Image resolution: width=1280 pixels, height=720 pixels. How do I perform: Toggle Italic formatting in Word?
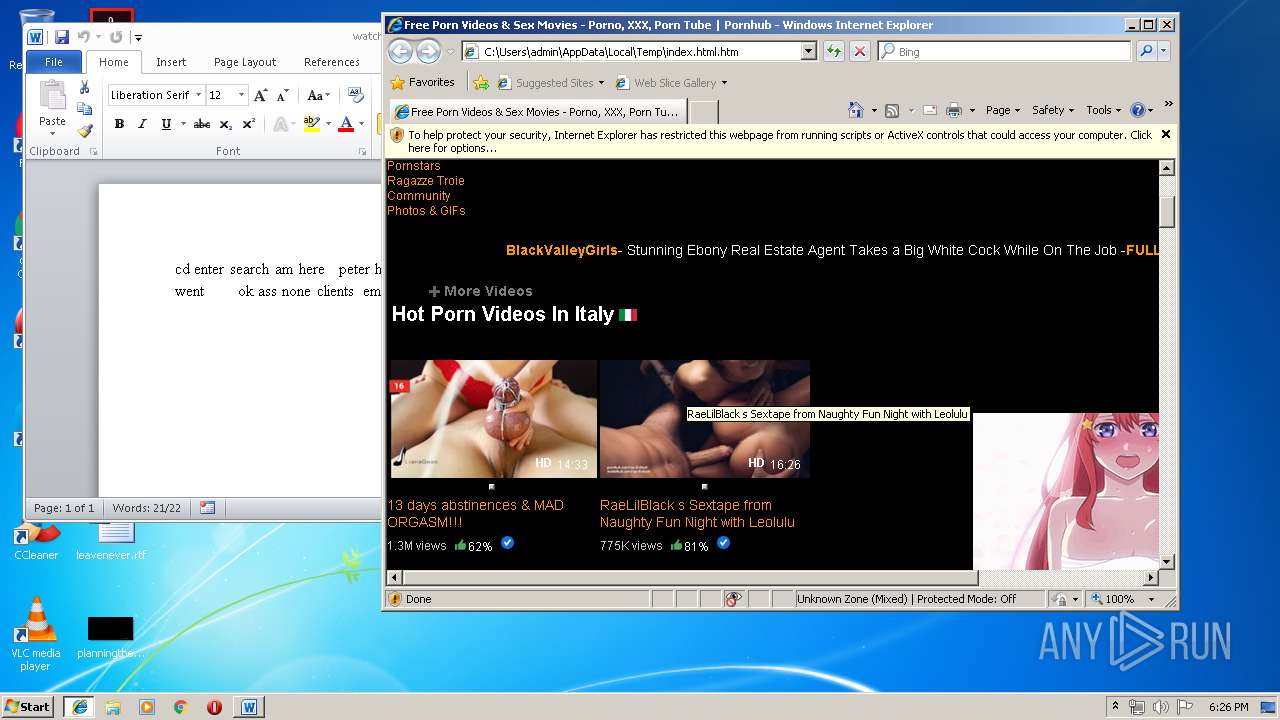(142, 124)
